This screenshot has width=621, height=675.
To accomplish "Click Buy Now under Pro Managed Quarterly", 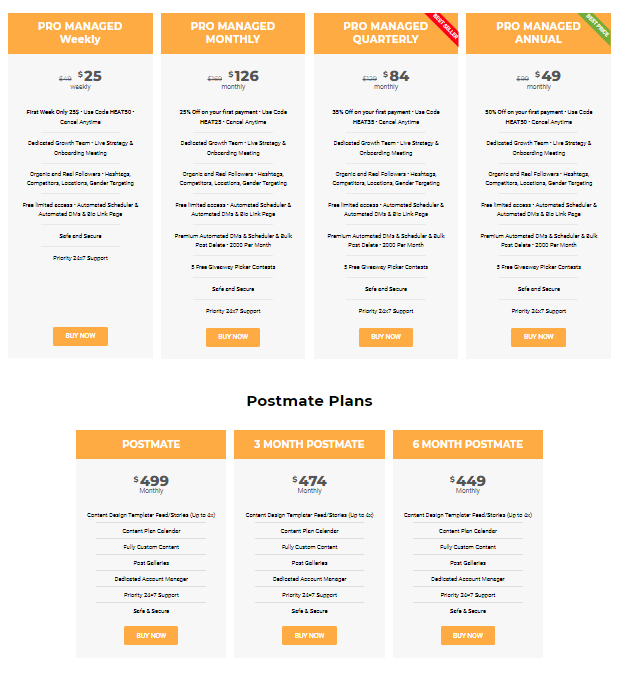I will pos(386,337).
